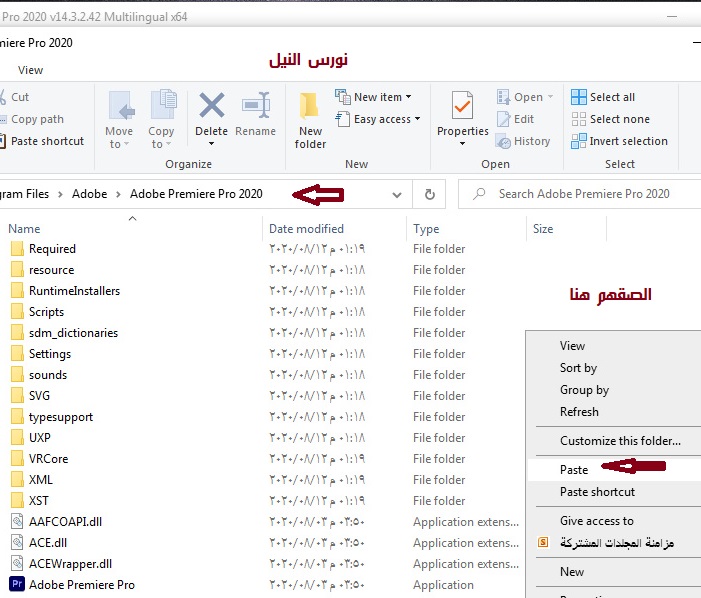Click the search magnifier icon
701x598 pixels.
(x=479, y=194)
